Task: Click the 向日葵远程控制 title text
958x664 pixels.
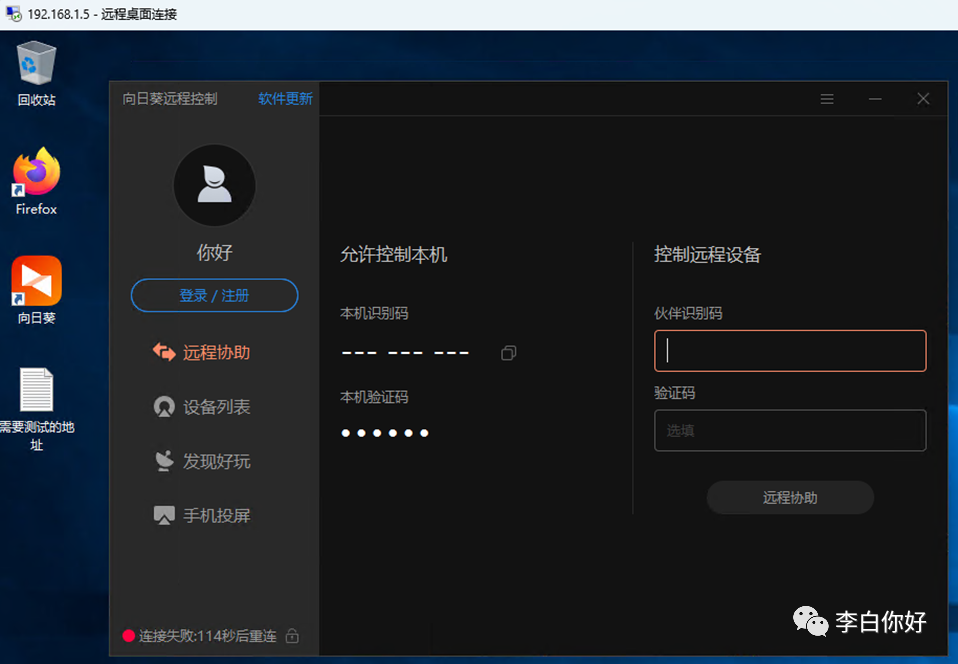Action: point(170,99)
